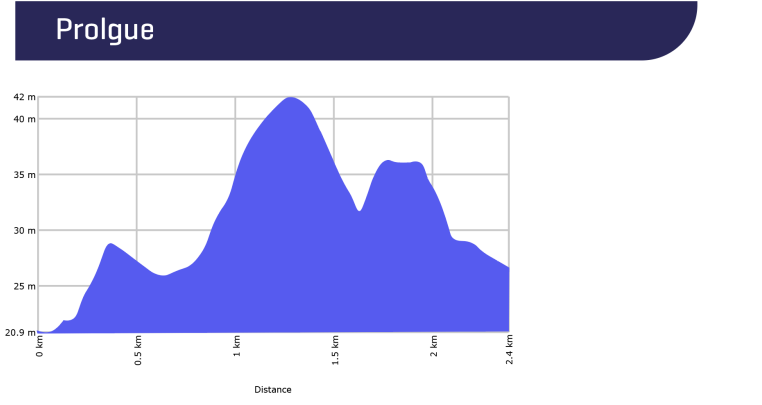Select the 35 m y-axis label

click(x=24, y=175)
